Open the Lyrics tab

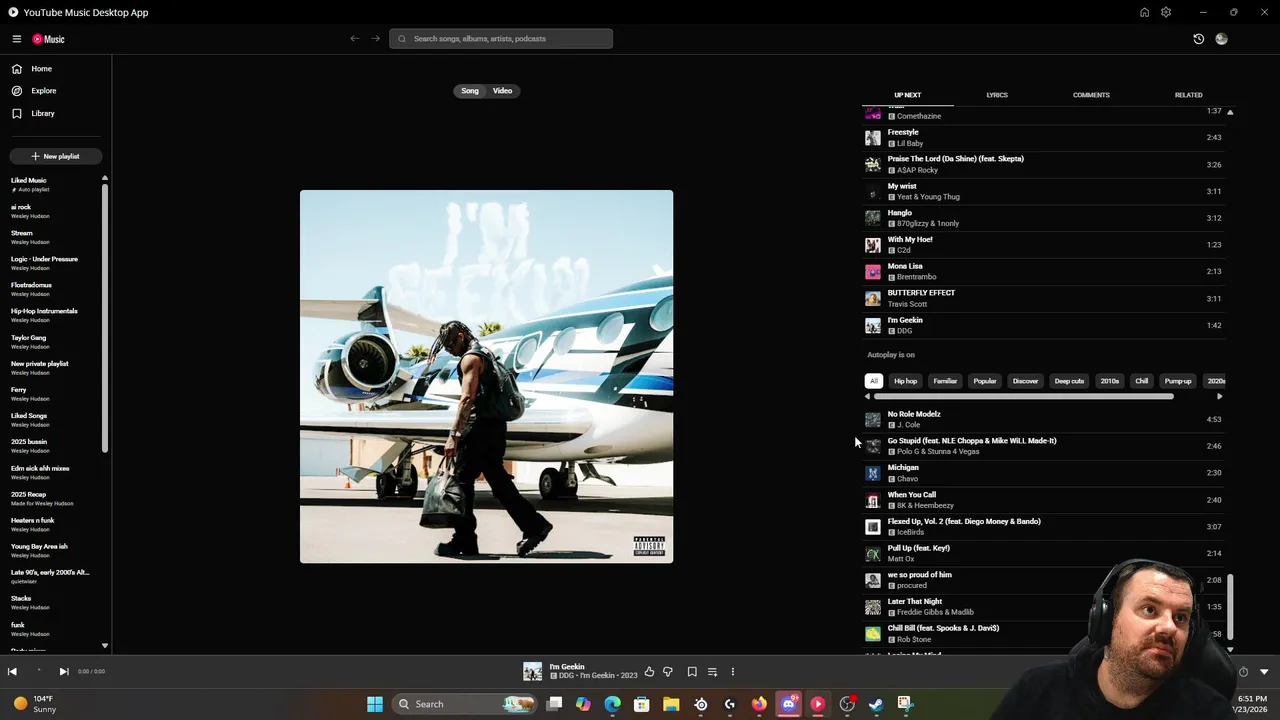[997, 95]
